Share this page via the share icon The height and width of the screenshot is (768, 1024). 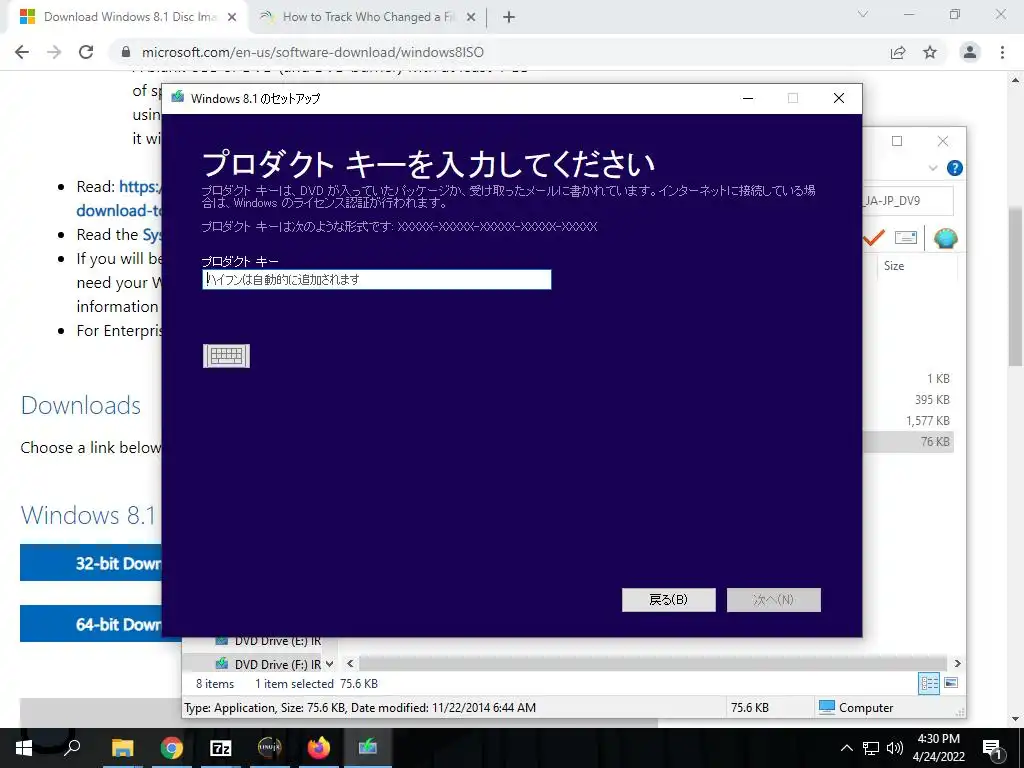pos(898,52)
